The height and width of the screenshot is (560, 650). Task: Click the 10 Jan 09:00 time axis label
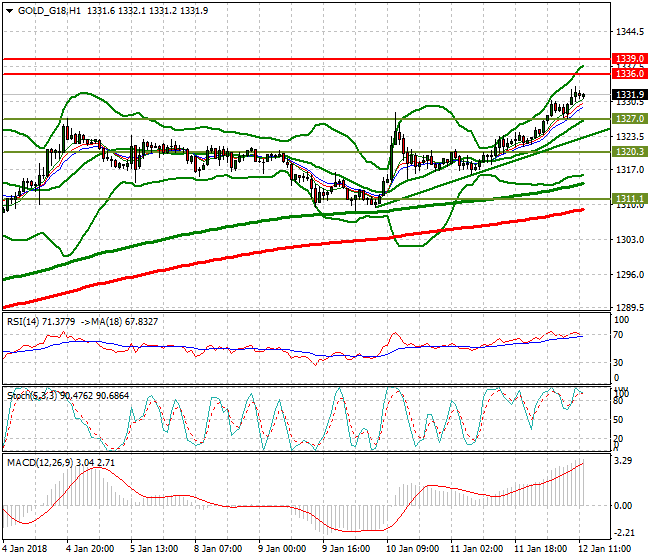(412, 549)
